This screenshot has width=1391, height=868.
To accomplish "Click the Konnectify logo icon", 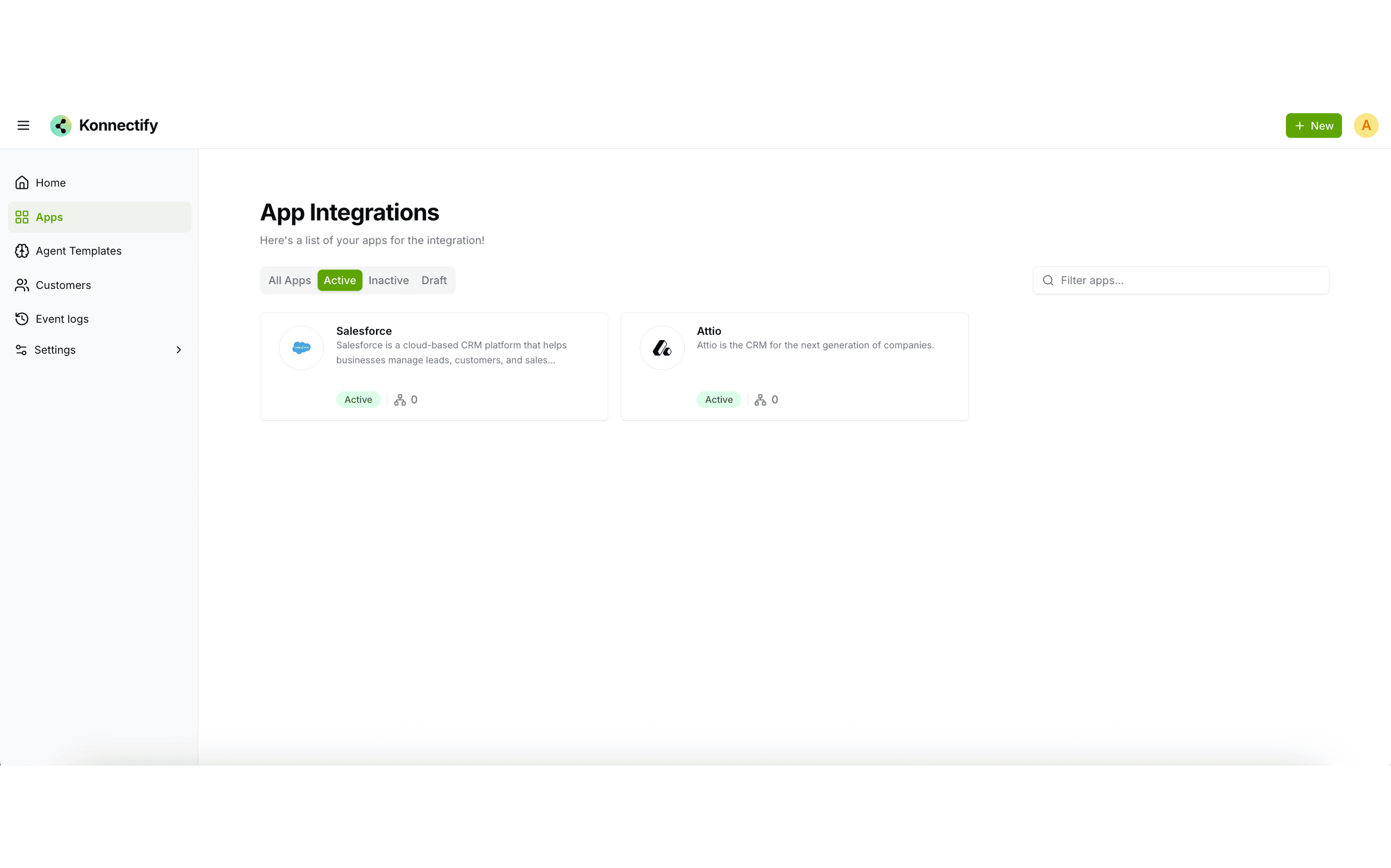I will tap(61, 125).
